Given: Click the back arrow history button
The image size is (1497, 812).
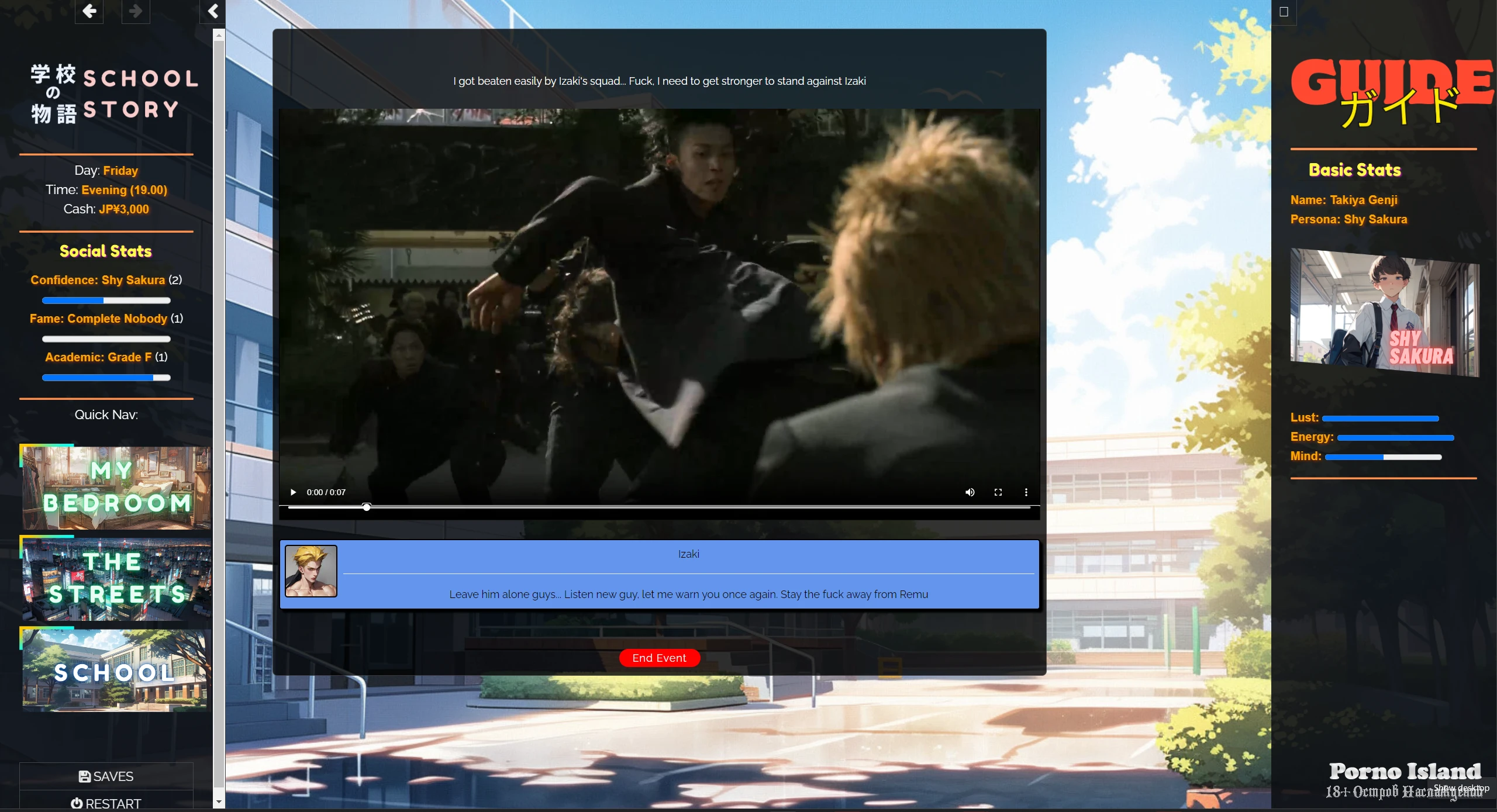Looking at the screenshot, I should click(x=89, y=11).
